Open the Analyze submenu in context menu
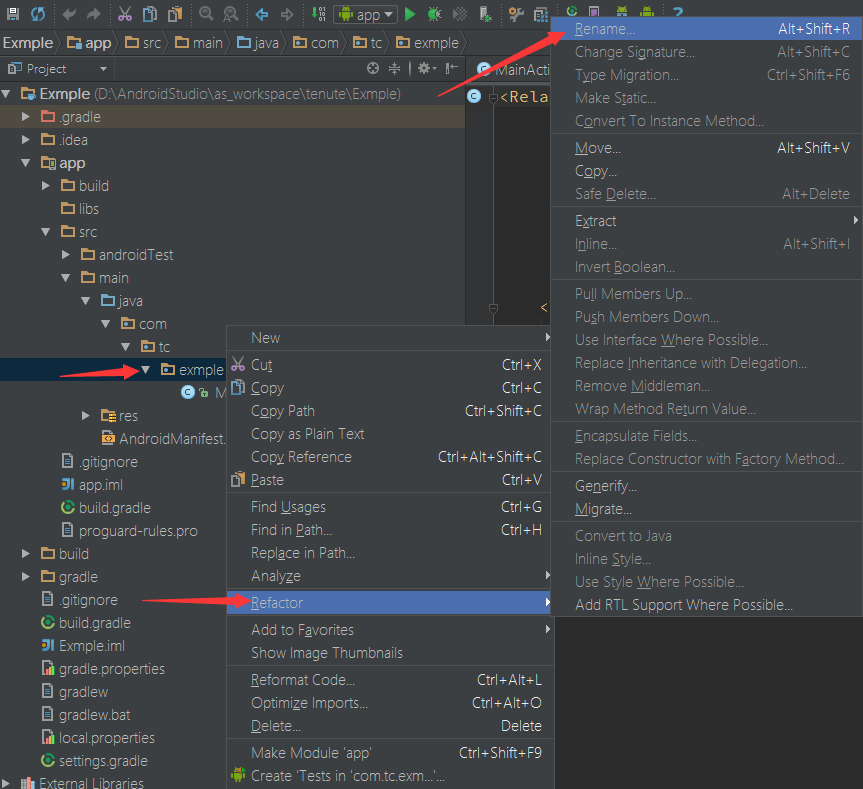The height and width of the screenshot is (789, 863). (x=390, y=576)
